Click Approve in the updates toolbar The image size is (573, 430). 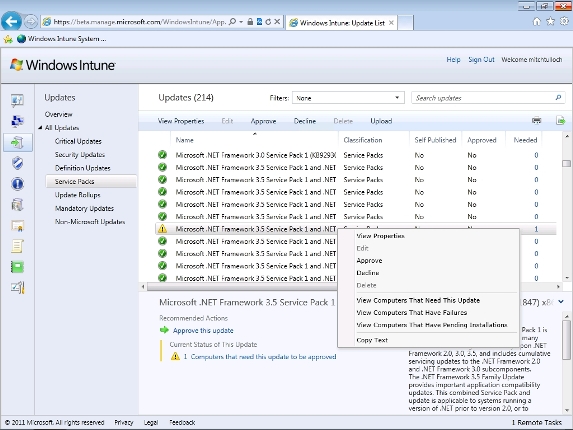[263, 121]
